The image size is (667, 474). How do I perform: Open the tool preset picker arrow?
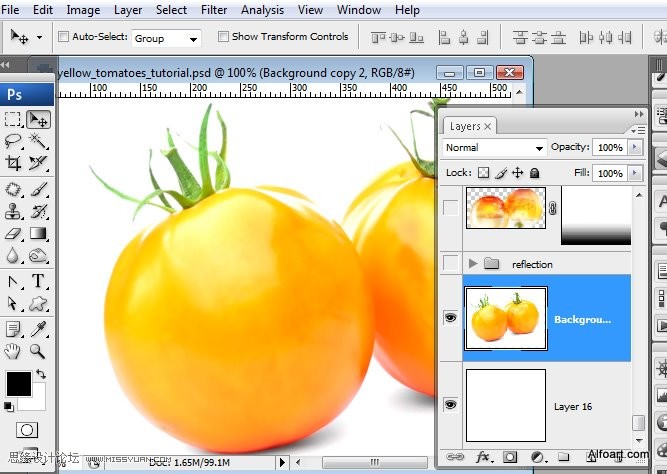40,37
